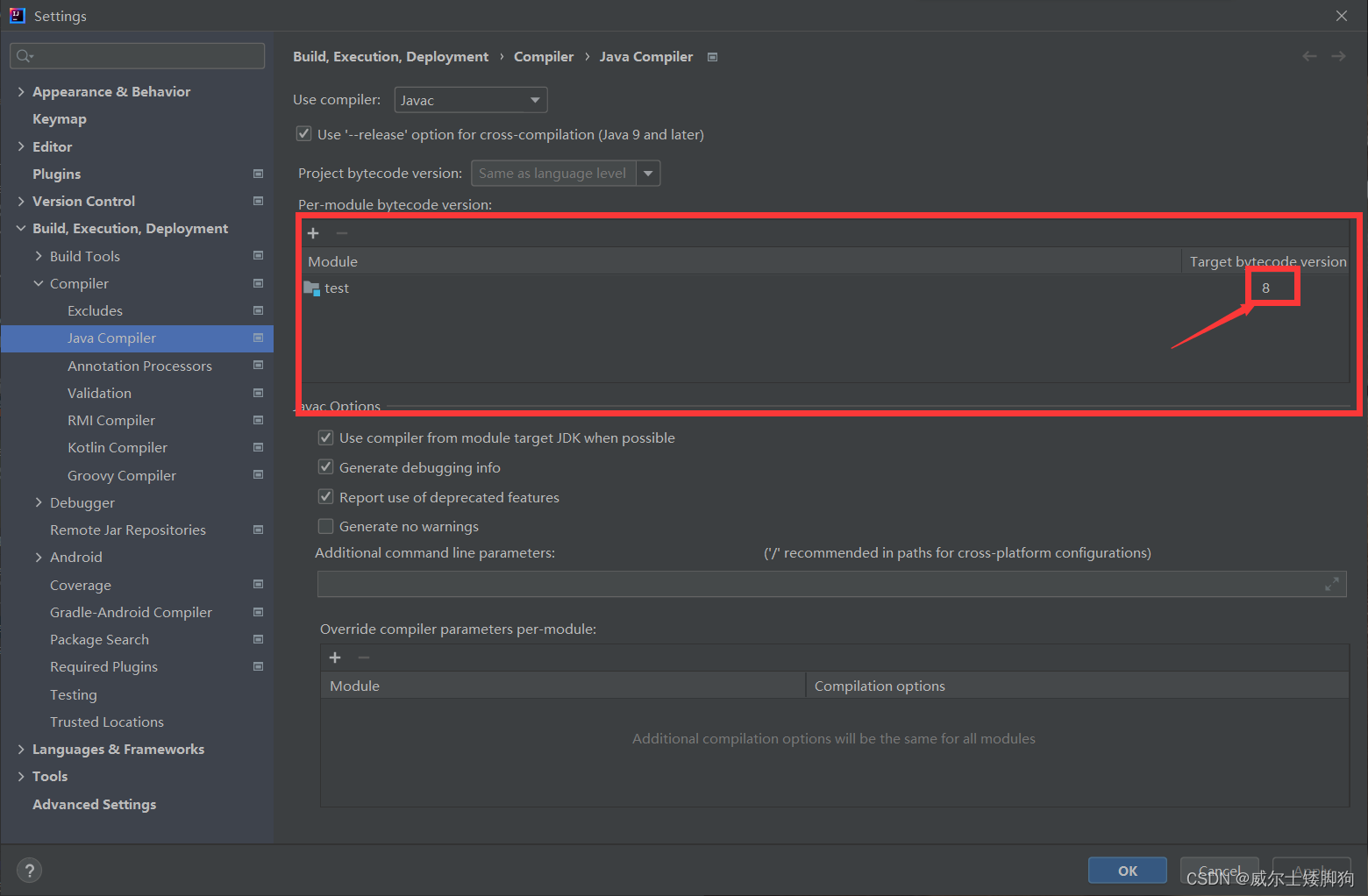This screenshot has width=1368, height=896.
Task: Edit target bytecode version value 8
Action: (1265, 288)
